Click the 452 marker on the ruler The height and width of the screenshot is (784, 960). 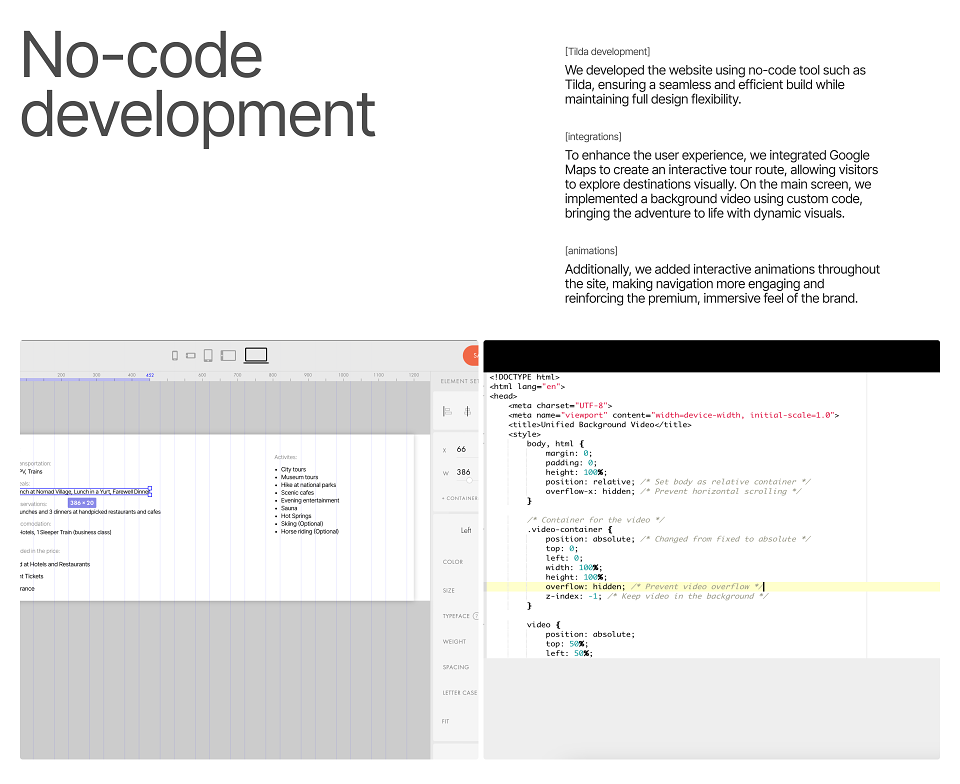[x=150, y=375]
